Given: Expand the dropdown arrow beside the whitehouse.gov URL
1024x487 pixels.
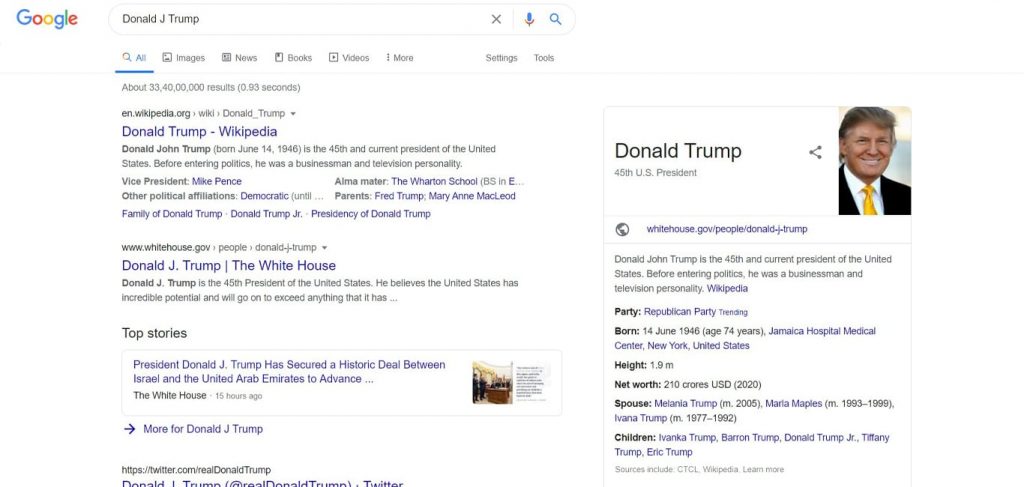Looking at the screenshot, I should [x=324, y=248].
